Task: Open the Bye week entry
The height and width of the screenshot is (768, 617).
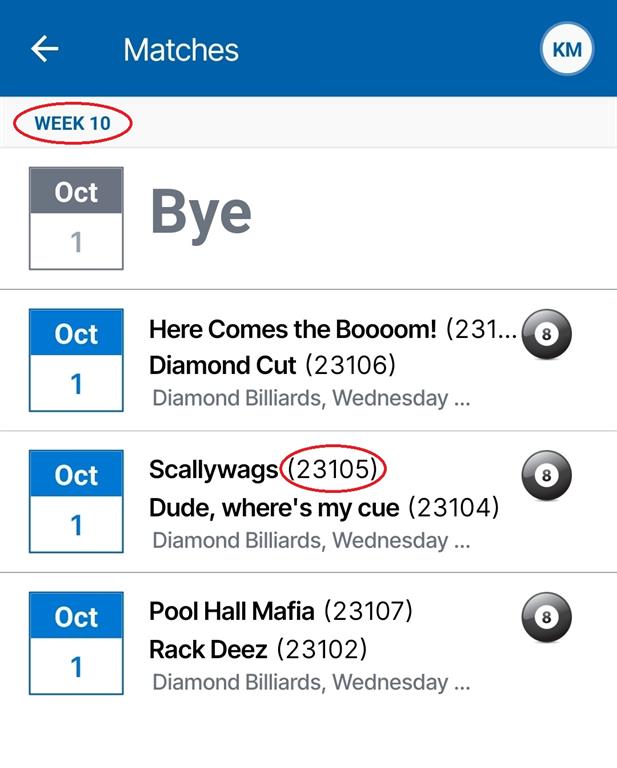Action: click(201, 213)
